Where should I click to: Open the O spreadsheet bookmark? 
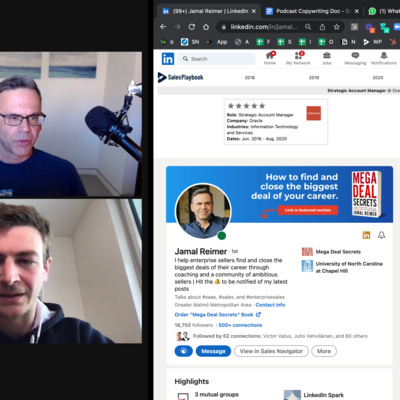pyautogui.click(x=326, y=42)
